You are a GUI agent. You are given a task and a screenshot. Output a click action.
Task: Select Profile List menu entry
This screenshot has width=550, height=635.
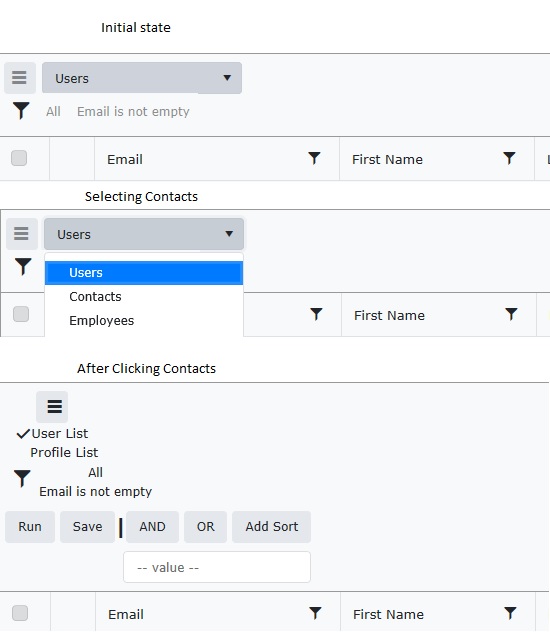(64, 452)
